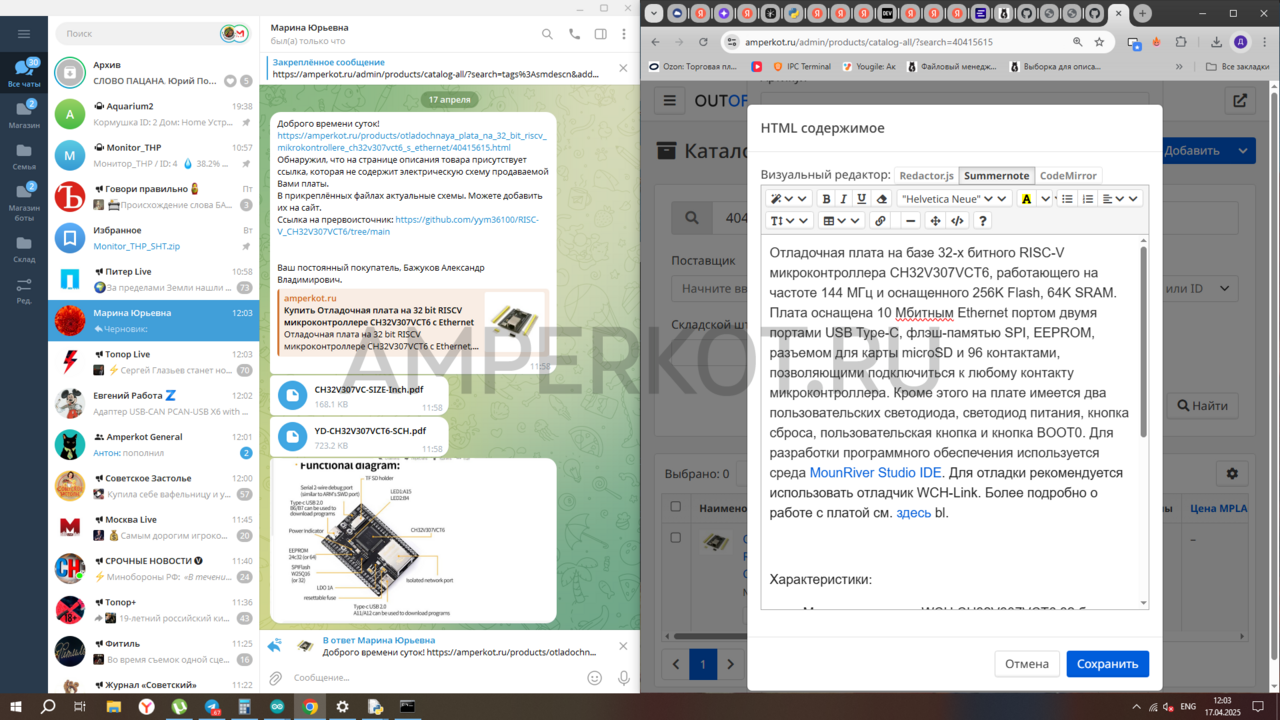This screenshot has height=720, width=1280.
Task: Open Все чаты folder in Telegram
Action: click(x=24, y=74)
